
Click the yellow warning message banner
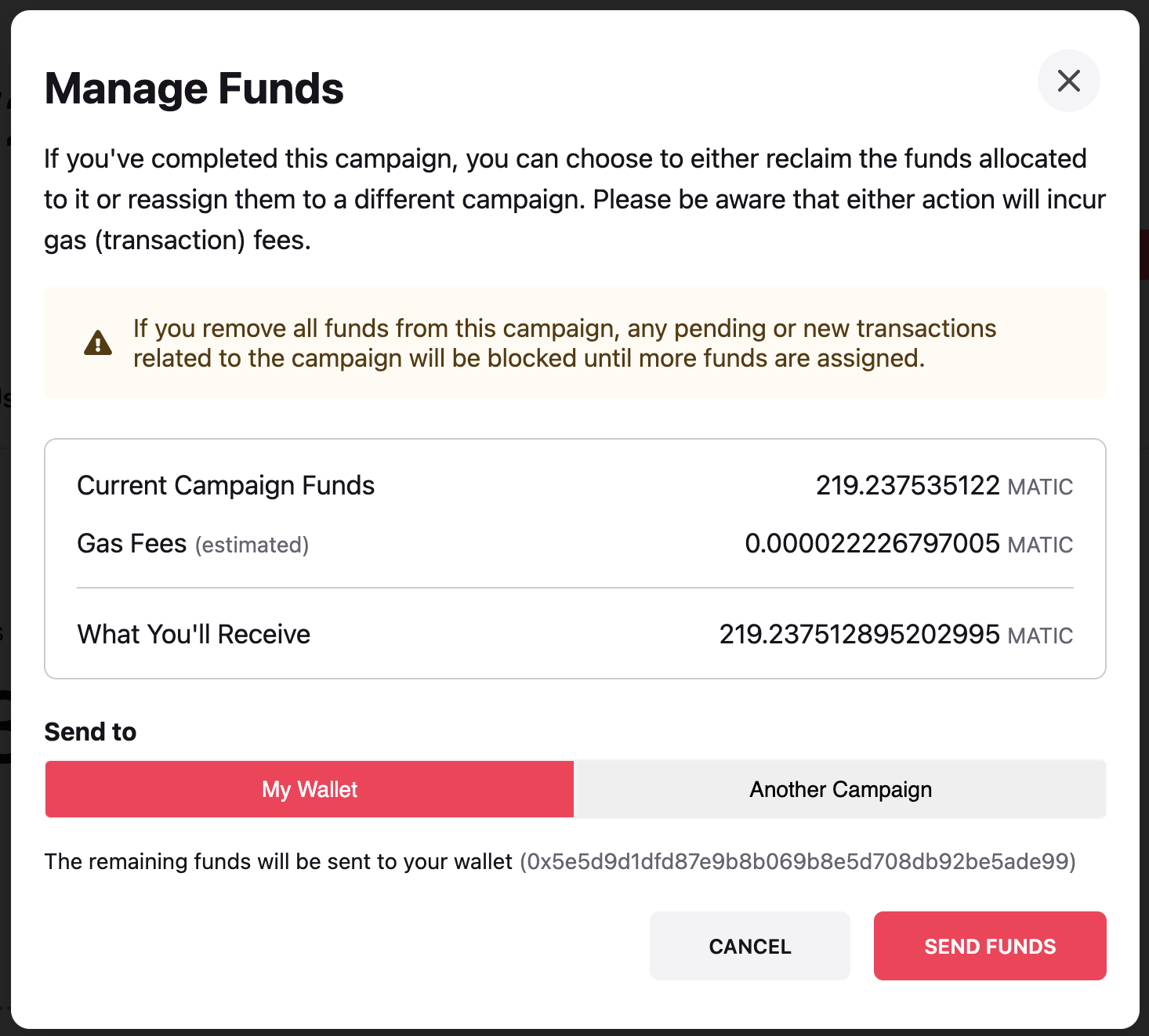[574, 343]
